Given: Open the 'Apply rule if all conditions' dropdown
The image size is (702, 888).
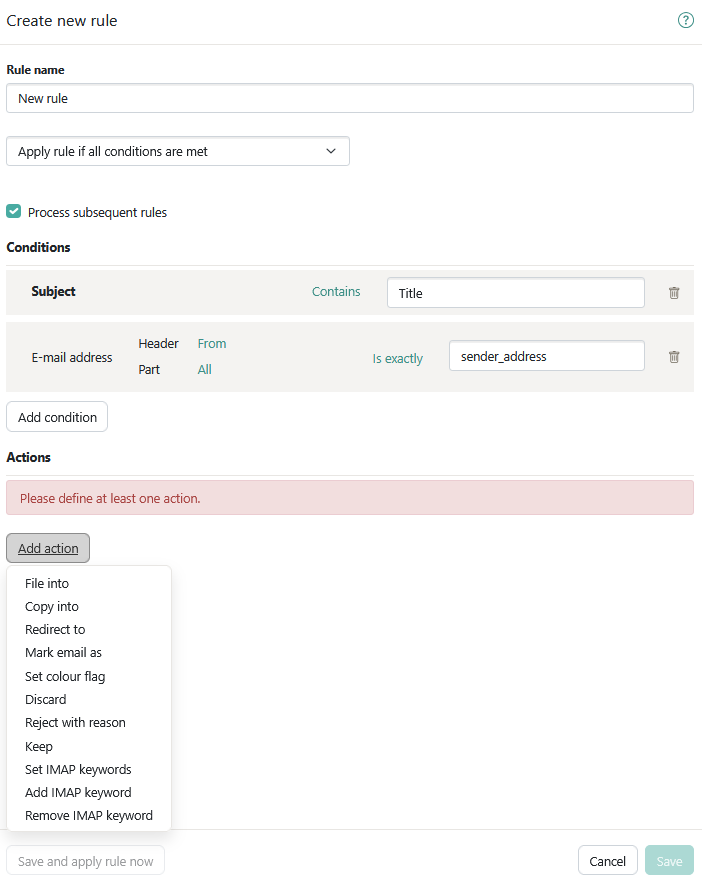Looking at the screenshot, I should (x=178, y=152).
